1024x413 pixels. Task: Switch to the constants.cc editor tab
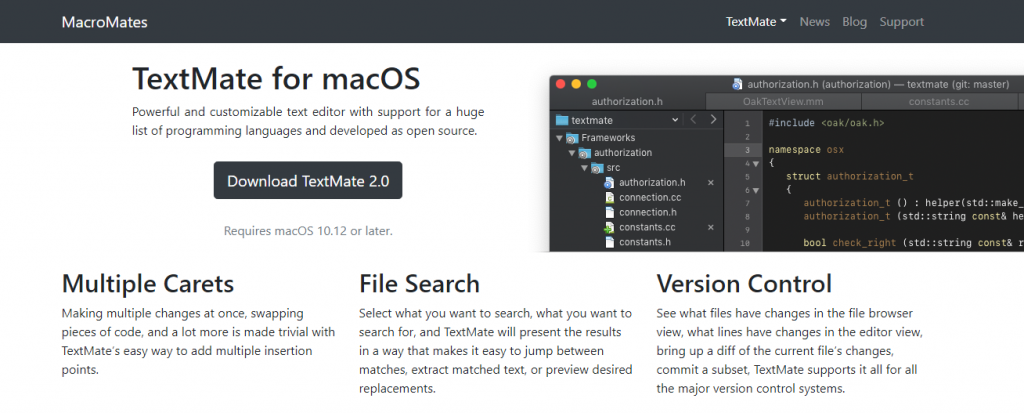(936, 101)
